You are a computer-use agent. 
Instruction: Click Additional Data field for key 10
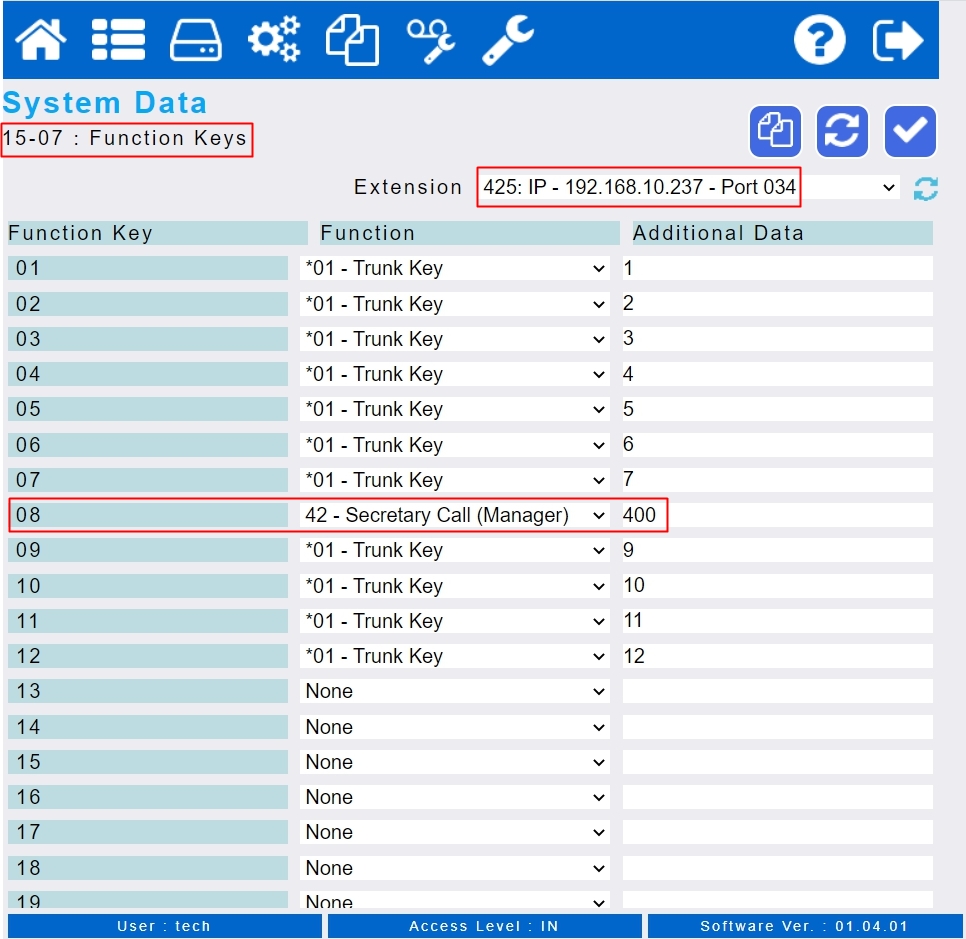(x=777, y=586)
